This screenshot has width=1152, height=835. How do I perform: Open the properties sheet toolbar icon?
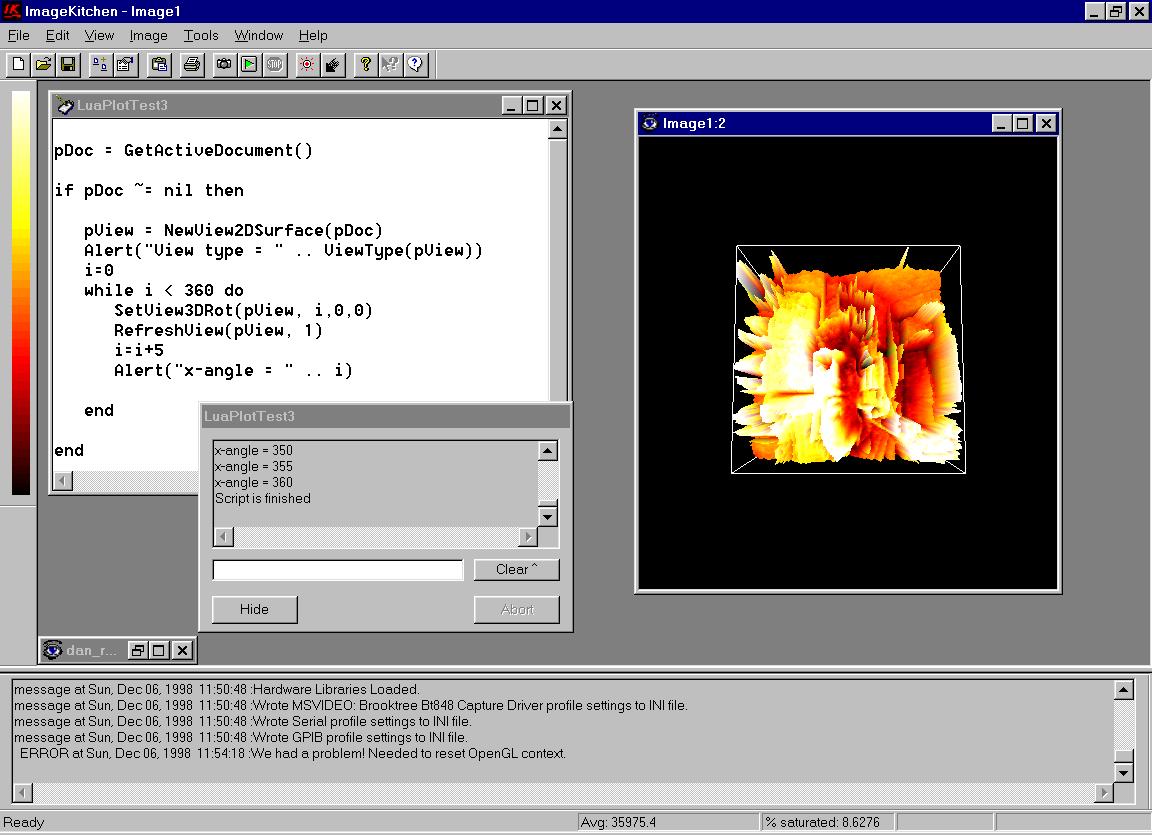click(125, 65)
